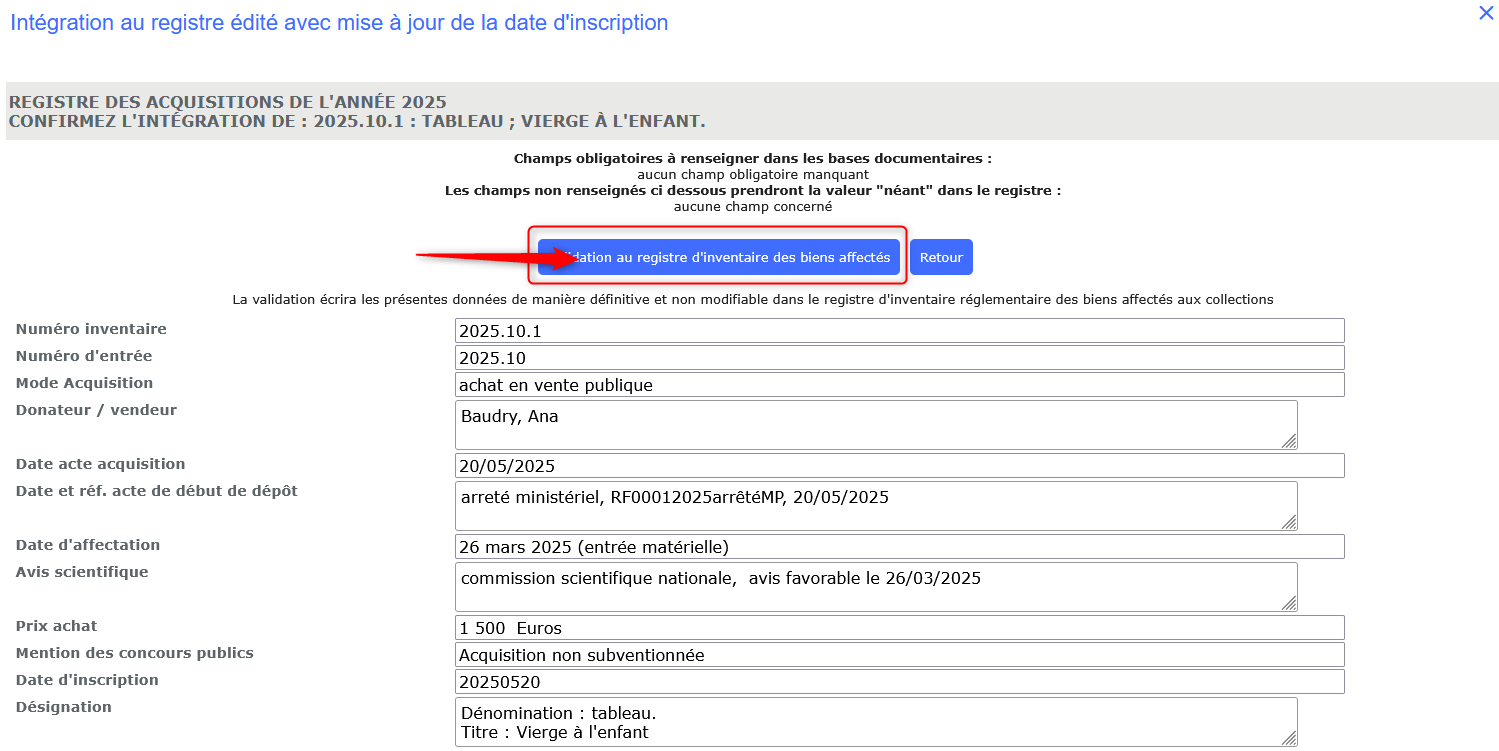Image resolution: width=1499 pixels, height=751 pixels.
Task: Click the Avis scientifique text area
Action: (x=876, y=587)
